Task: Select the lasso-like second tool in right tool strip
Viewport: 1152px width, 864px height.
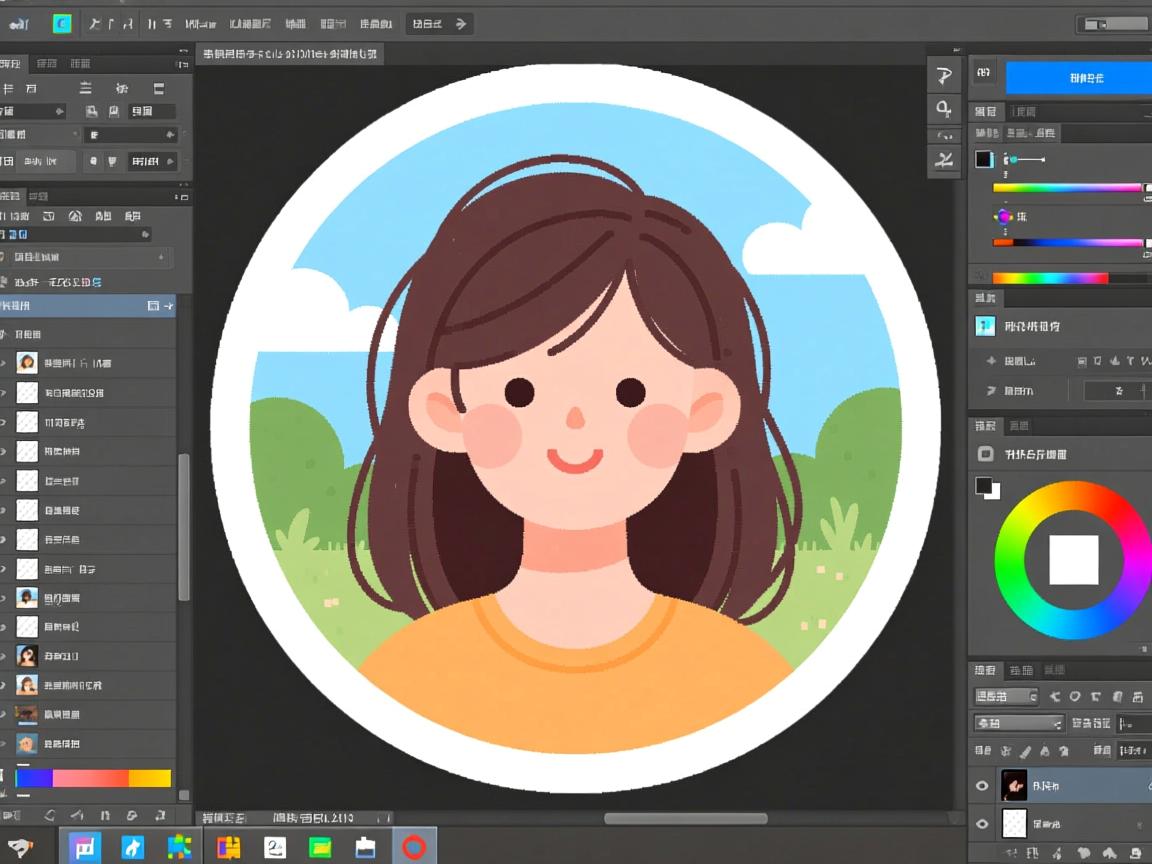Action: [943, 108]
